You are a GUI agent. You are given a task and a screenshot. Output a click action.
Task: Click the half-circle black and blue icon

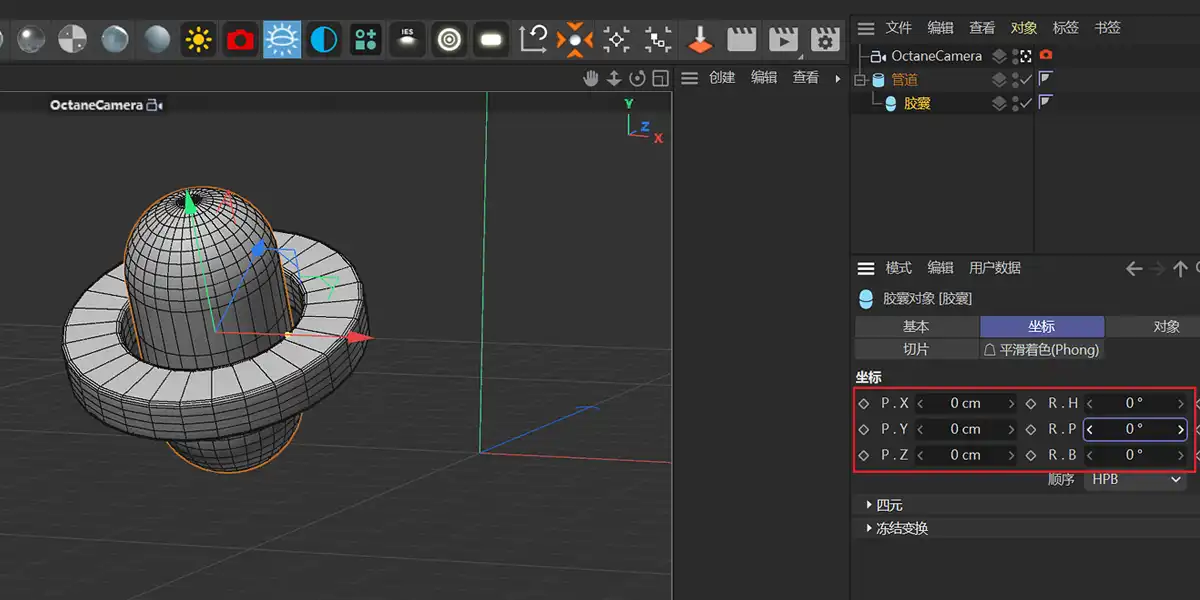point(323,40)
